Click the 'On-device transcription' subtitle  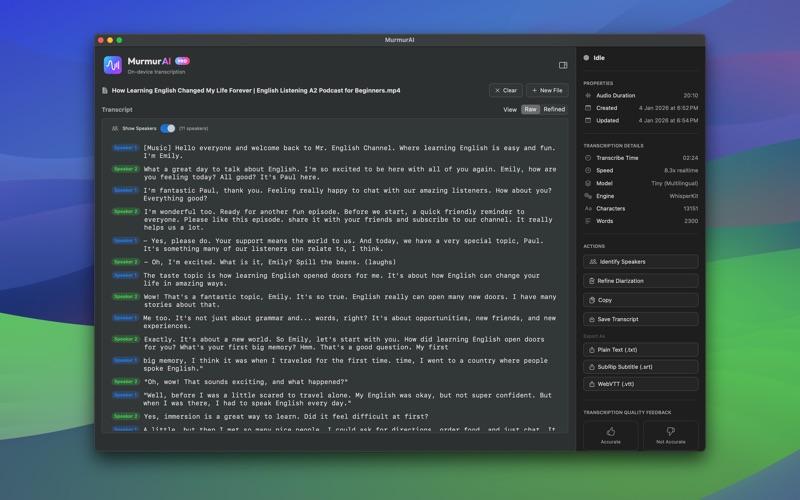click(156, 72)
